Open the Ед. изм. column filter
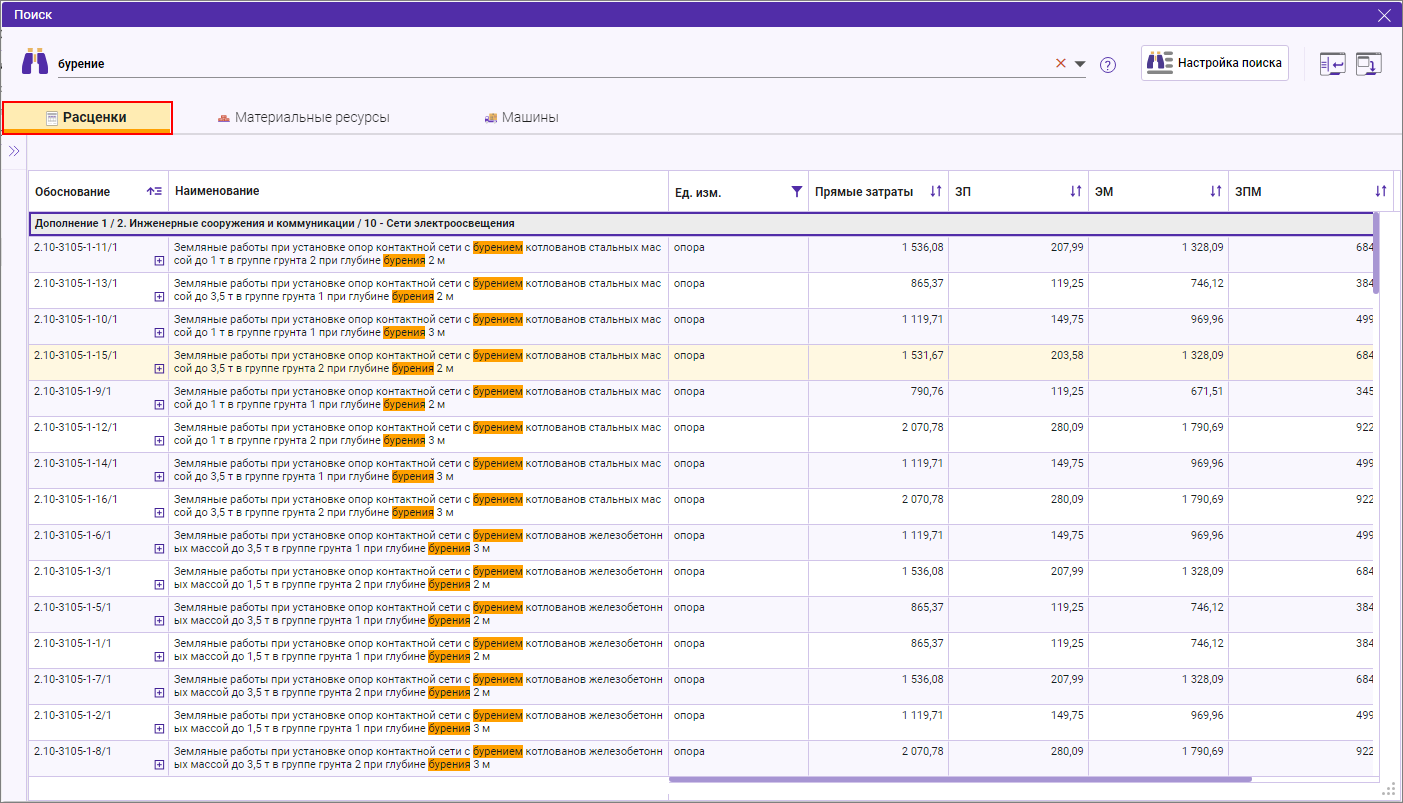1403x803 pixels. point(797,191)
